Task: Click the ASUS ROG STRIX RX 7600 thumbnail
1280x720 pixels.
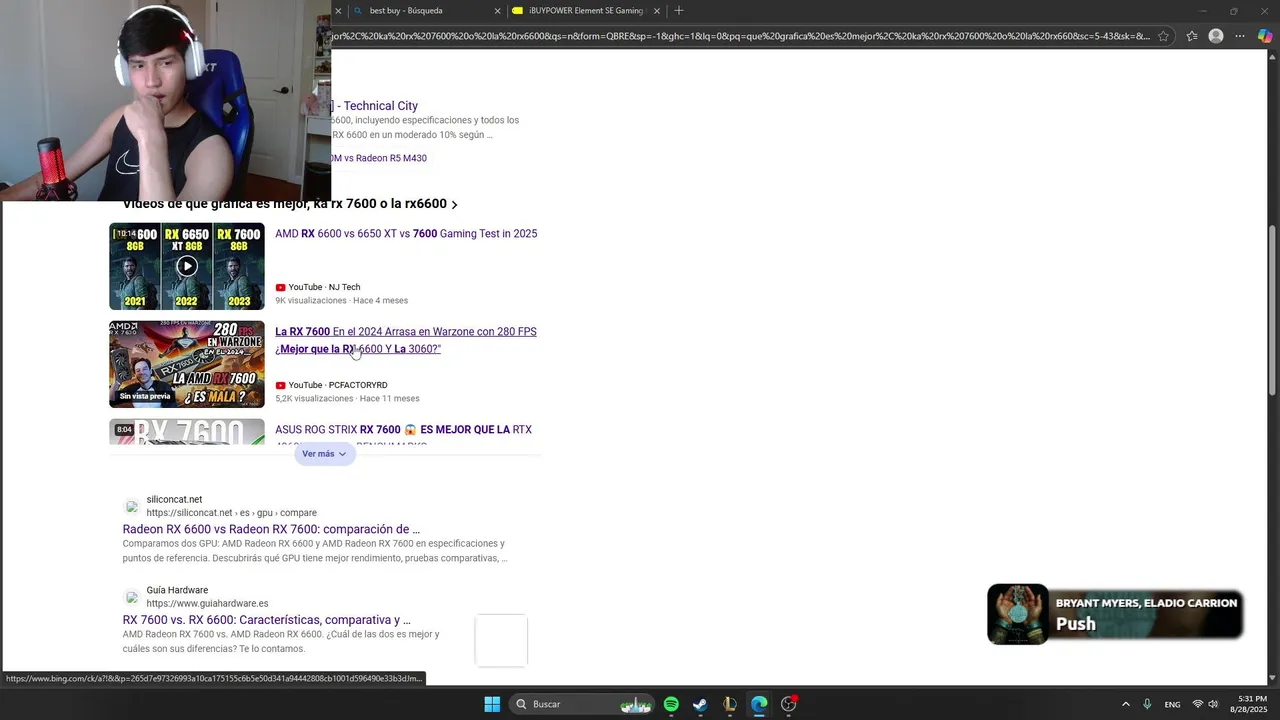Action: 187,432
